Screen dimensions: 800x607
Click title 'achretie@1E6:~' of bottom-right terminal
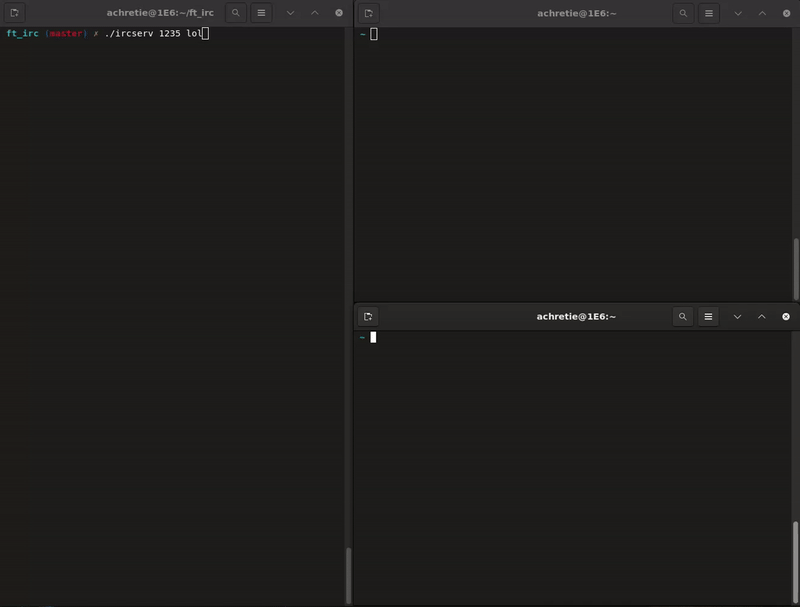point(576,317)
